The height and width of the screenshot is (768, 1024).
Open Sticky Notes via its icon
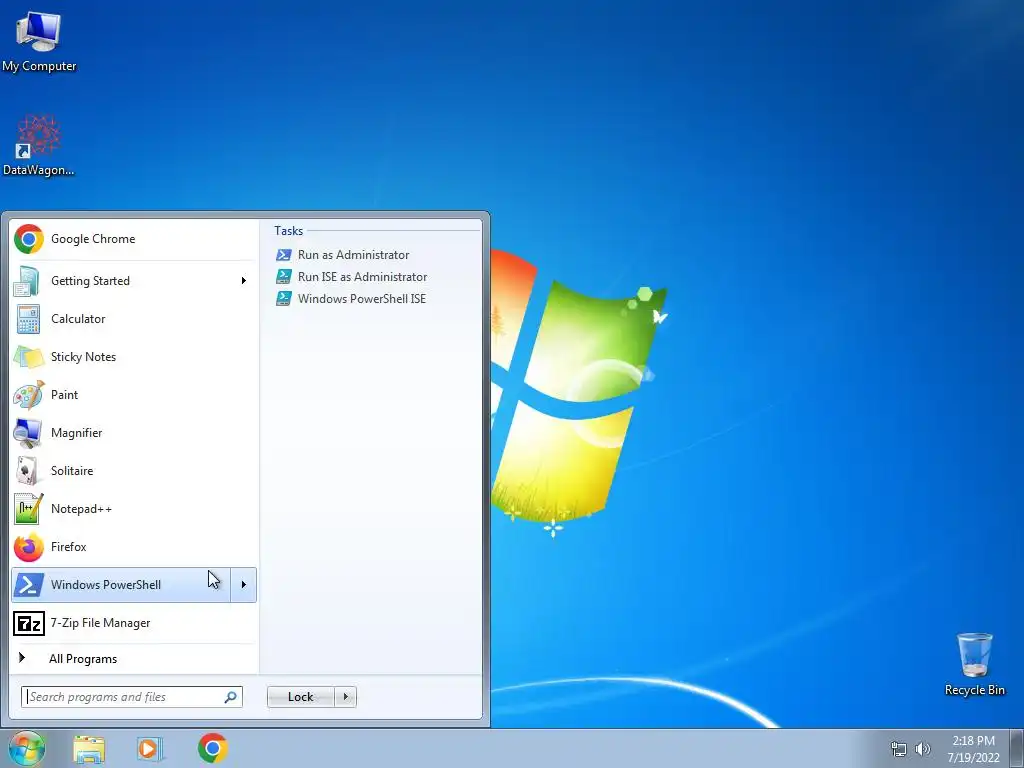[29, 357]
